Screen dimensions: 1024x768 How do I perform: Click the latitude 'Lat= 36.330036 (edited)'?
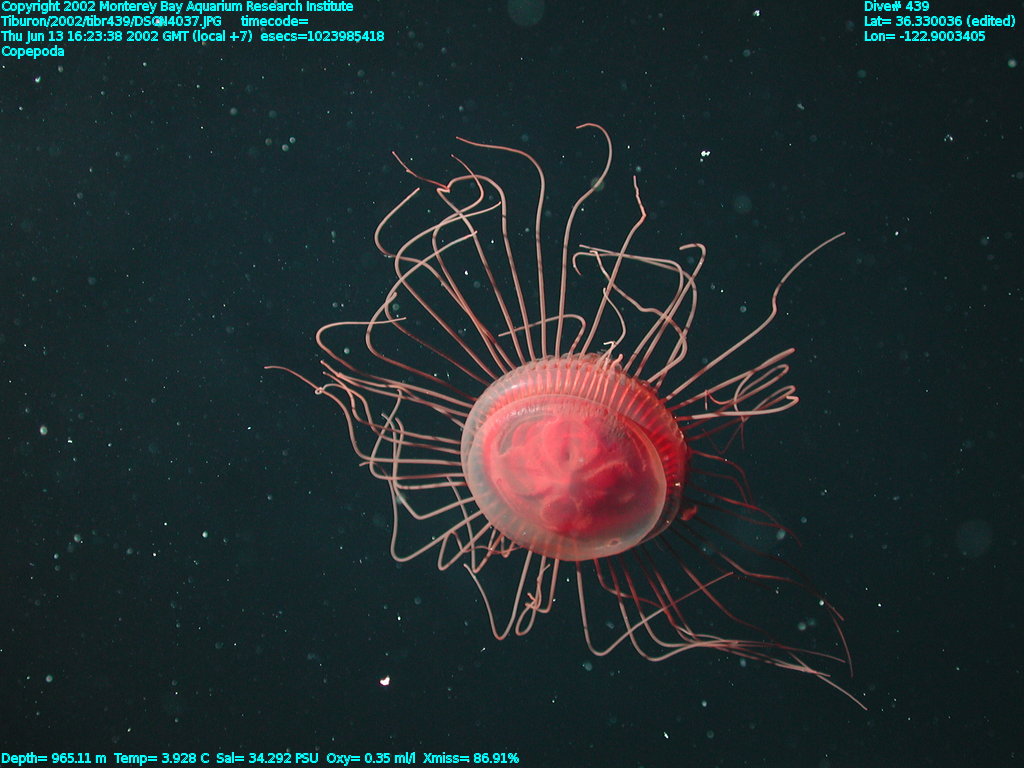point(939,21)
